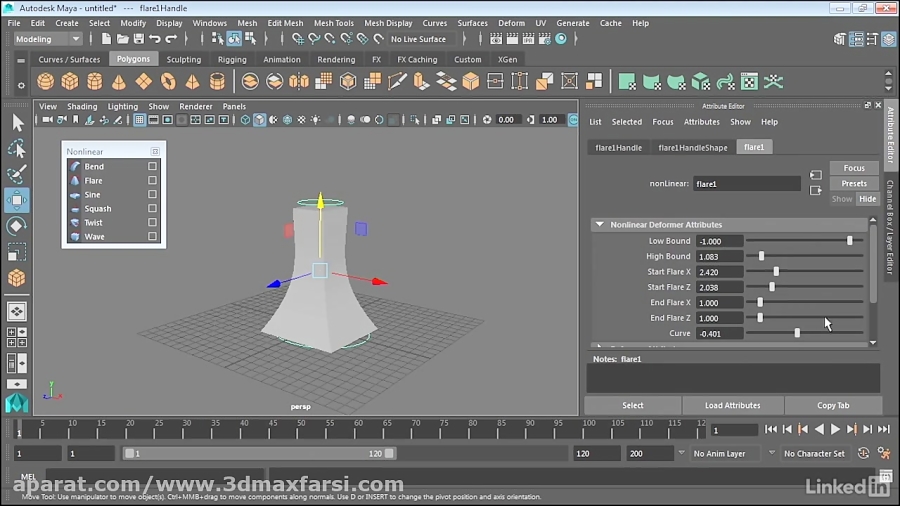The height and width of the screenshot is (506, 900).
Task: Toggle the auto keyframe button
Action: [x=863, y=453]
